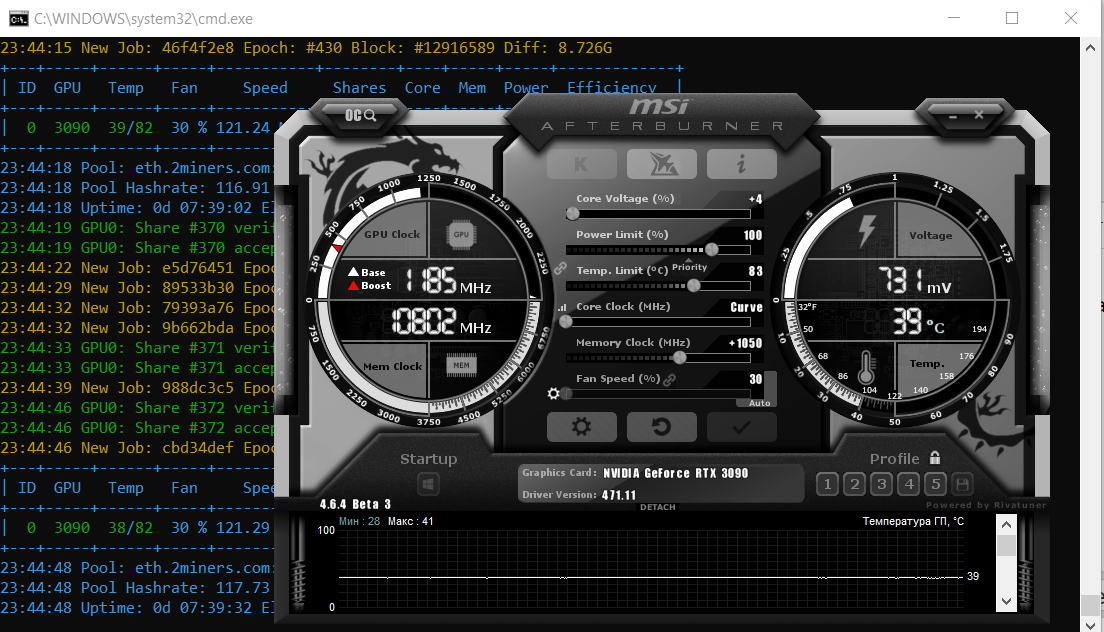Click the Температура ГП, °C graph label
Screen dimensions: 1104x632
913,522
